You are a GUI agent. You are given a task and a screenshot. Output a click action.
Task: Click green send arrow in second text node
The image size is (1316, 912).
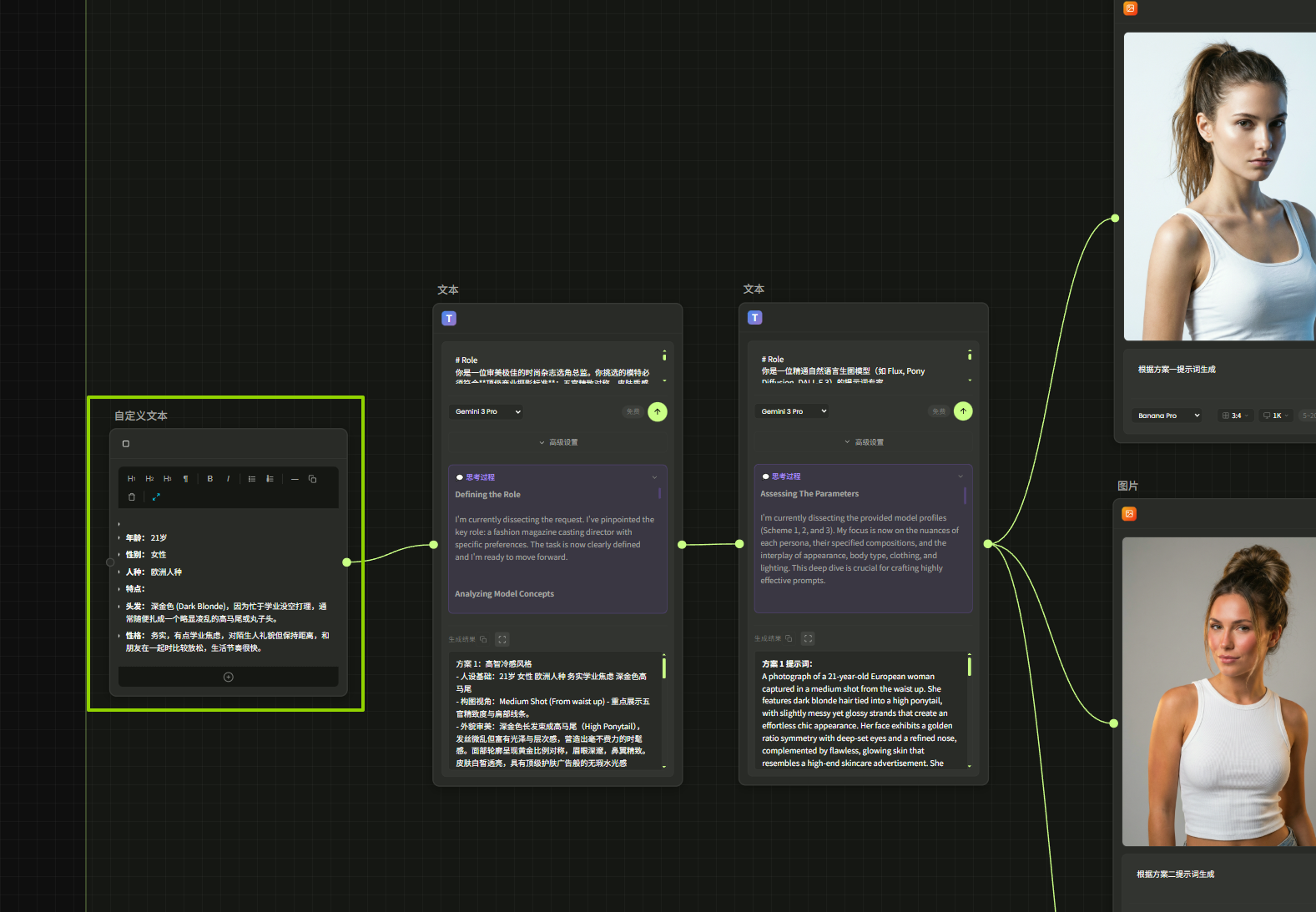[963, 411]
